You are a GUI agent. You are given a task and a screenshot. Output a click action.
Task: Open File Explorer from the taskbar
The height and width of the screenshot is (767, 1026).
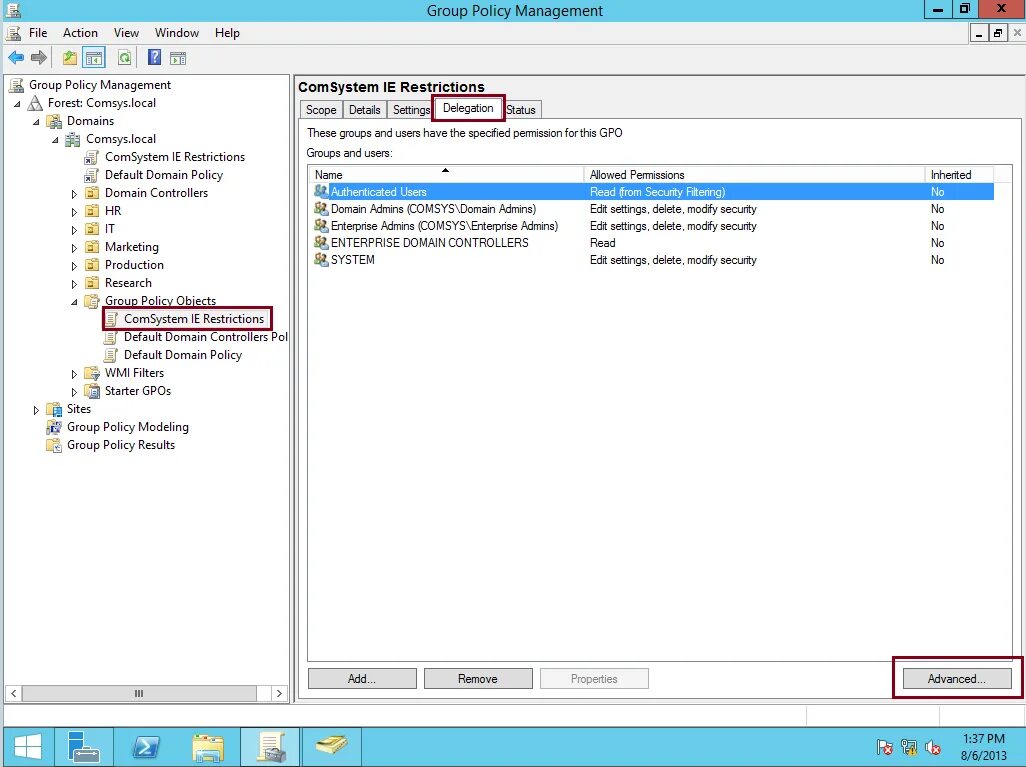[208, 747]
